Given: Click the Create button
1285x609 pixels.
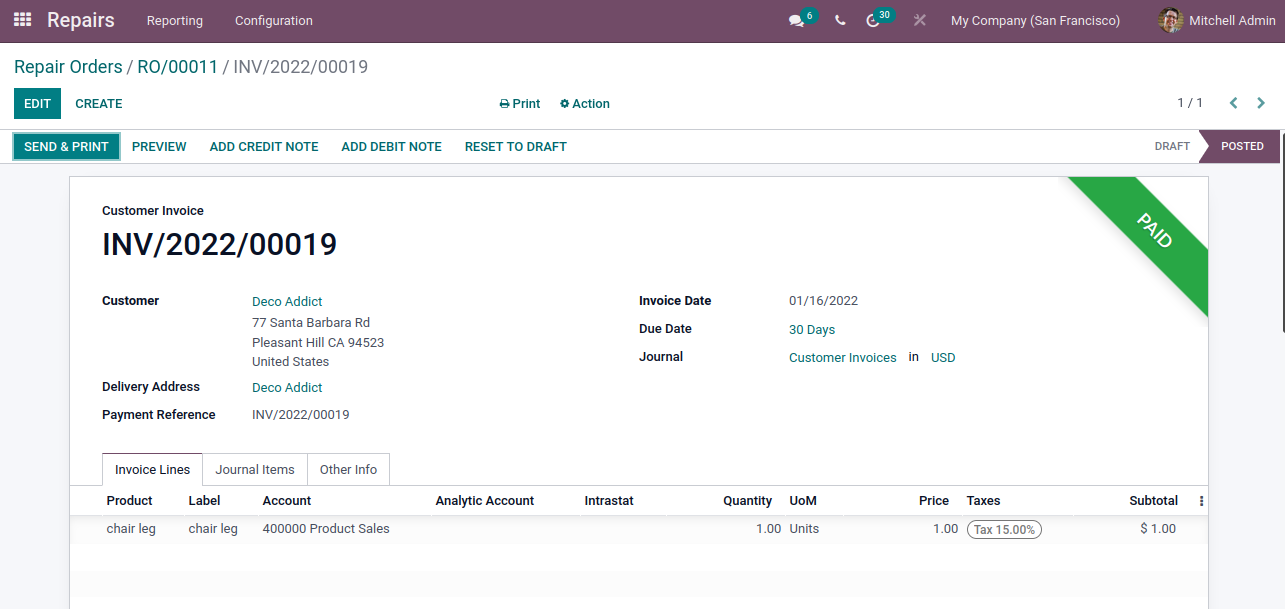Looking at the screenshot, I should pyautogui.click(x=99, y=103).
